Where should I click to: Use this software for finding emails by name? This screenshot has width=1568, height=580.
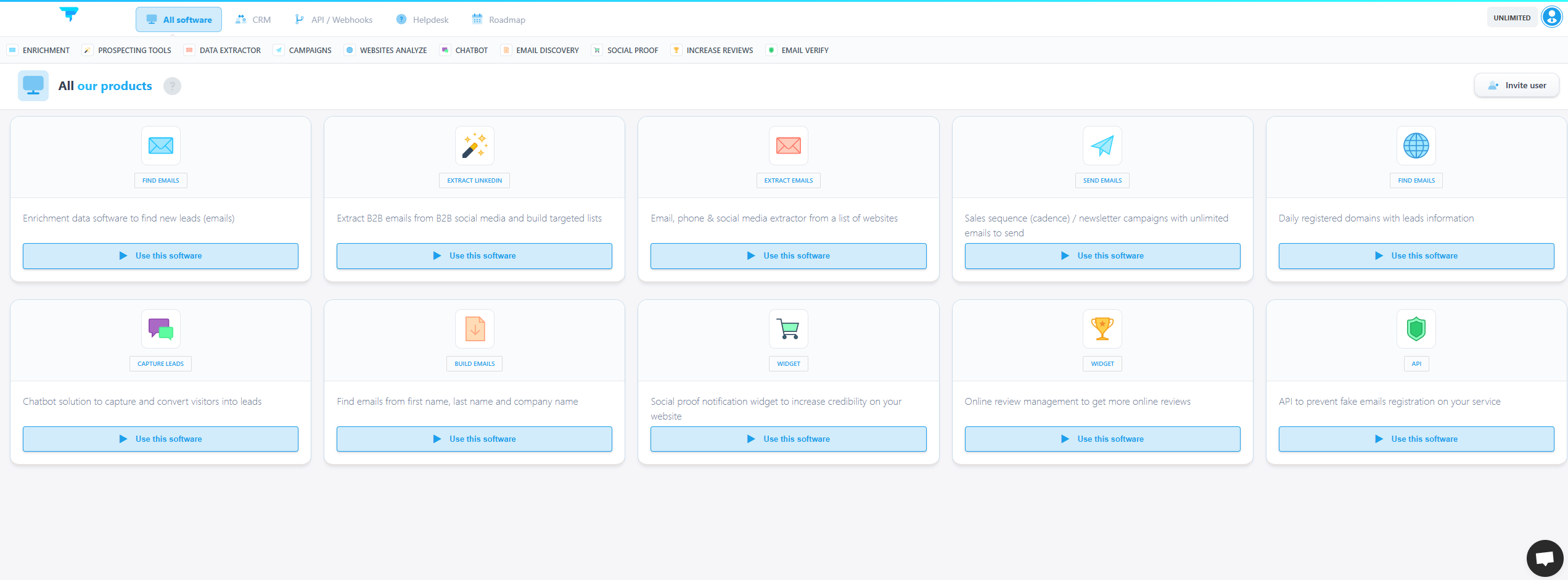(x=474, y=439)
